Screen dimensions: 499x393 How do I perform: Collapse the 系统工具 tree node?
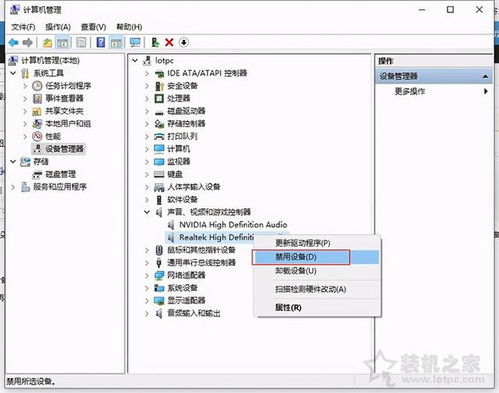click(x=13, y=73)
